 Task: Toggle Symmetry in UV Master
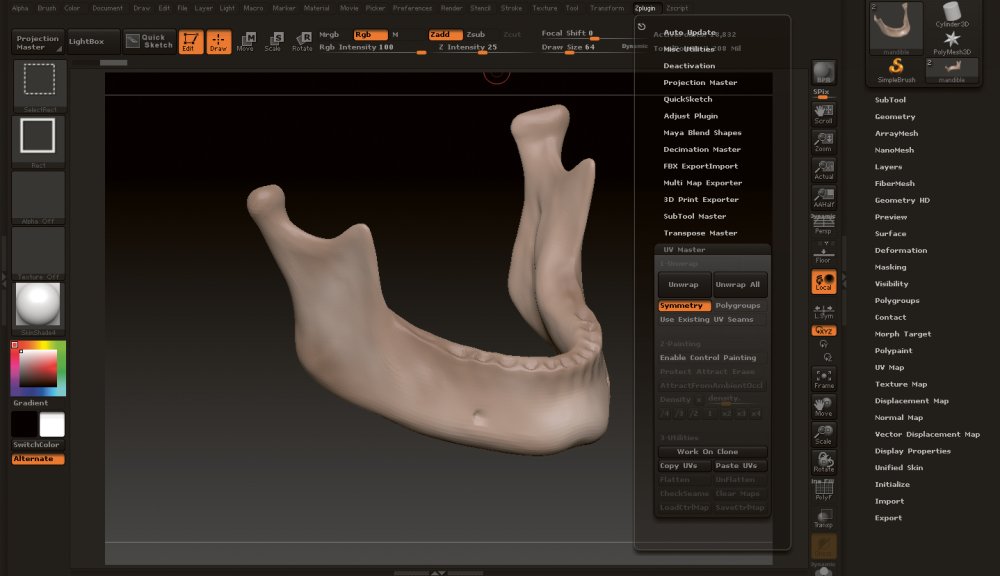tap(684, 306)
